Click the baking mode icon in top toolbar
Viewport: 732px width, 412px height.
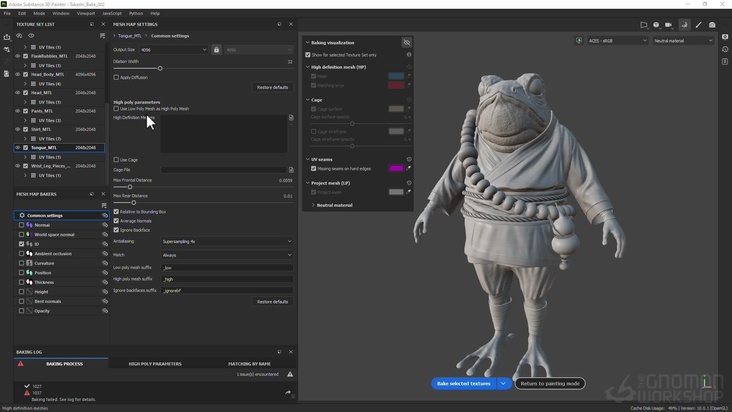pos(684,25)
